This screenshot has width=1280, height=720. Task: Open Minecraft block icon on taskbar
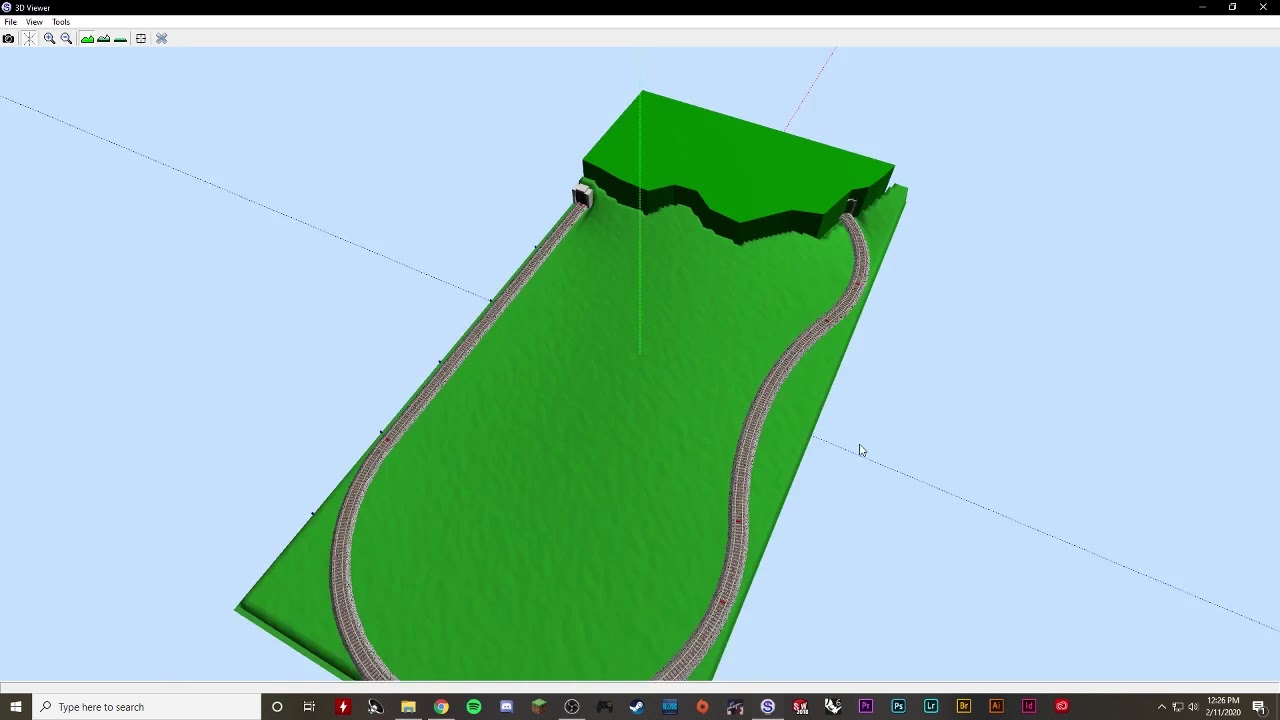(539, 707)
